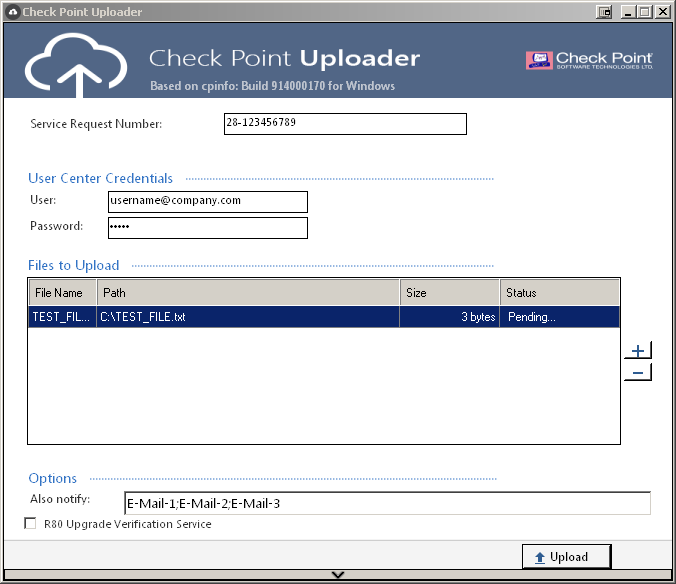Sort by File Name column header
Viewport: 676px width, 584px height.
63,293
